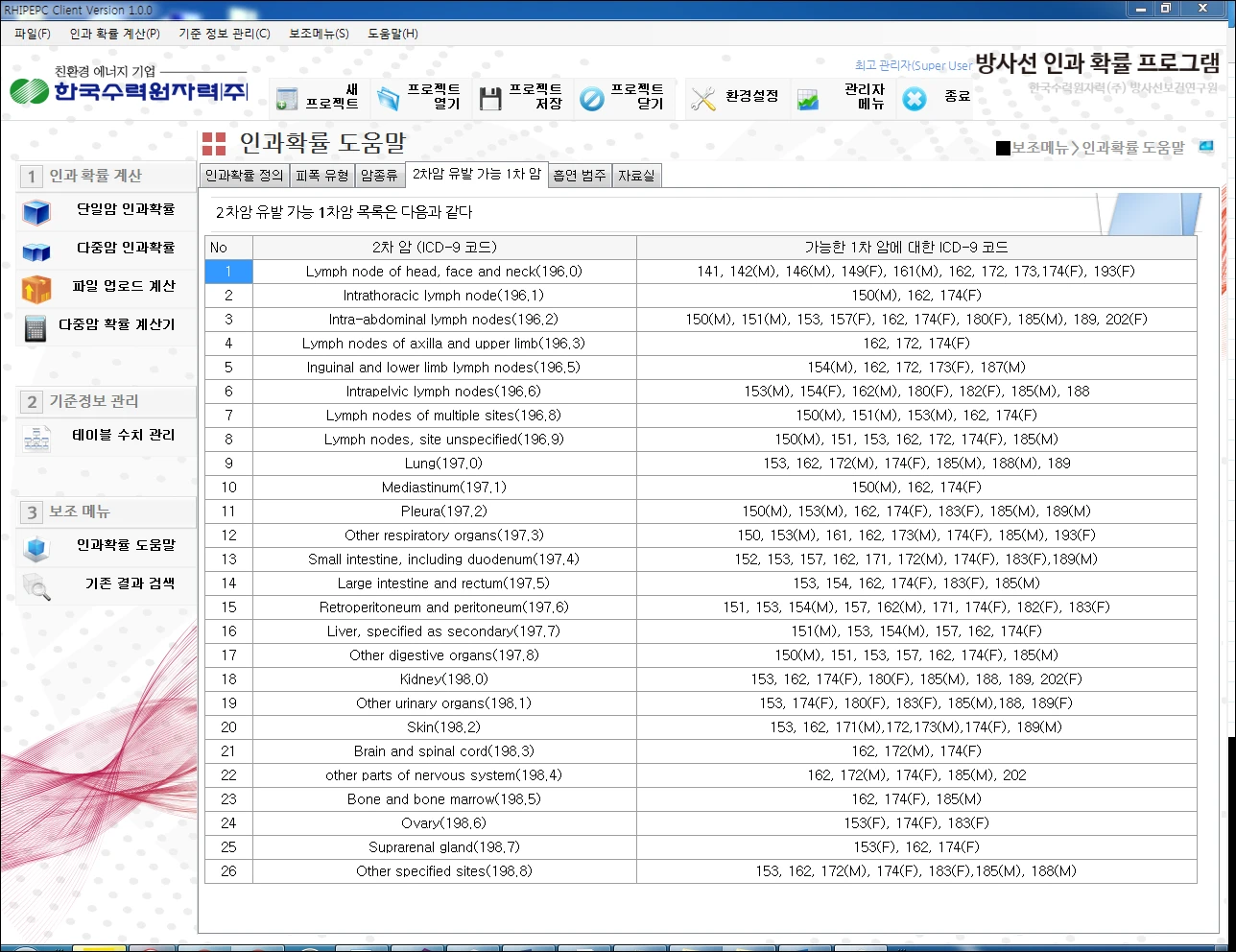The width and height of the screenshot is (1236, 952).
Task: Select cell Mediastinum(197.1)
Action: pos(444,488)
